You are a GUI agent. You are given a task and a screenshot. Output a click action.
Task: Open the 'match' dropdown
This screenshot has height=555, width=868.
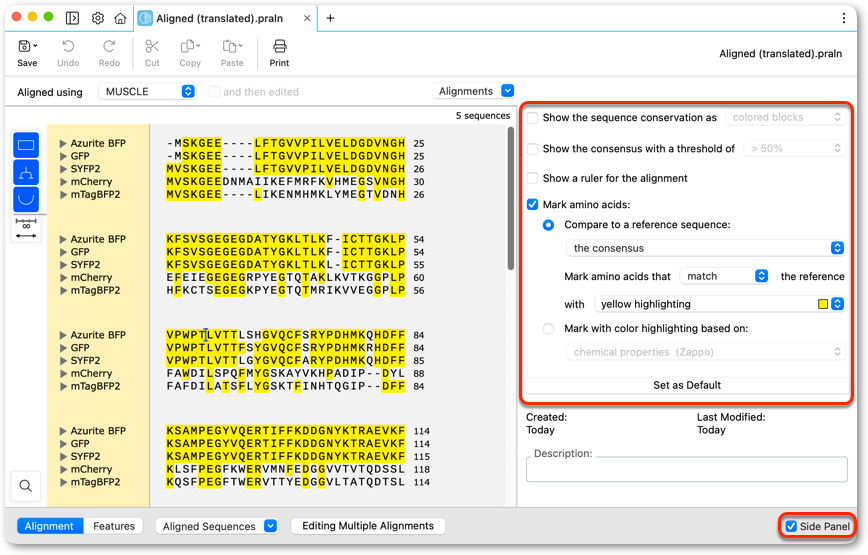click(x=724, y=276)
